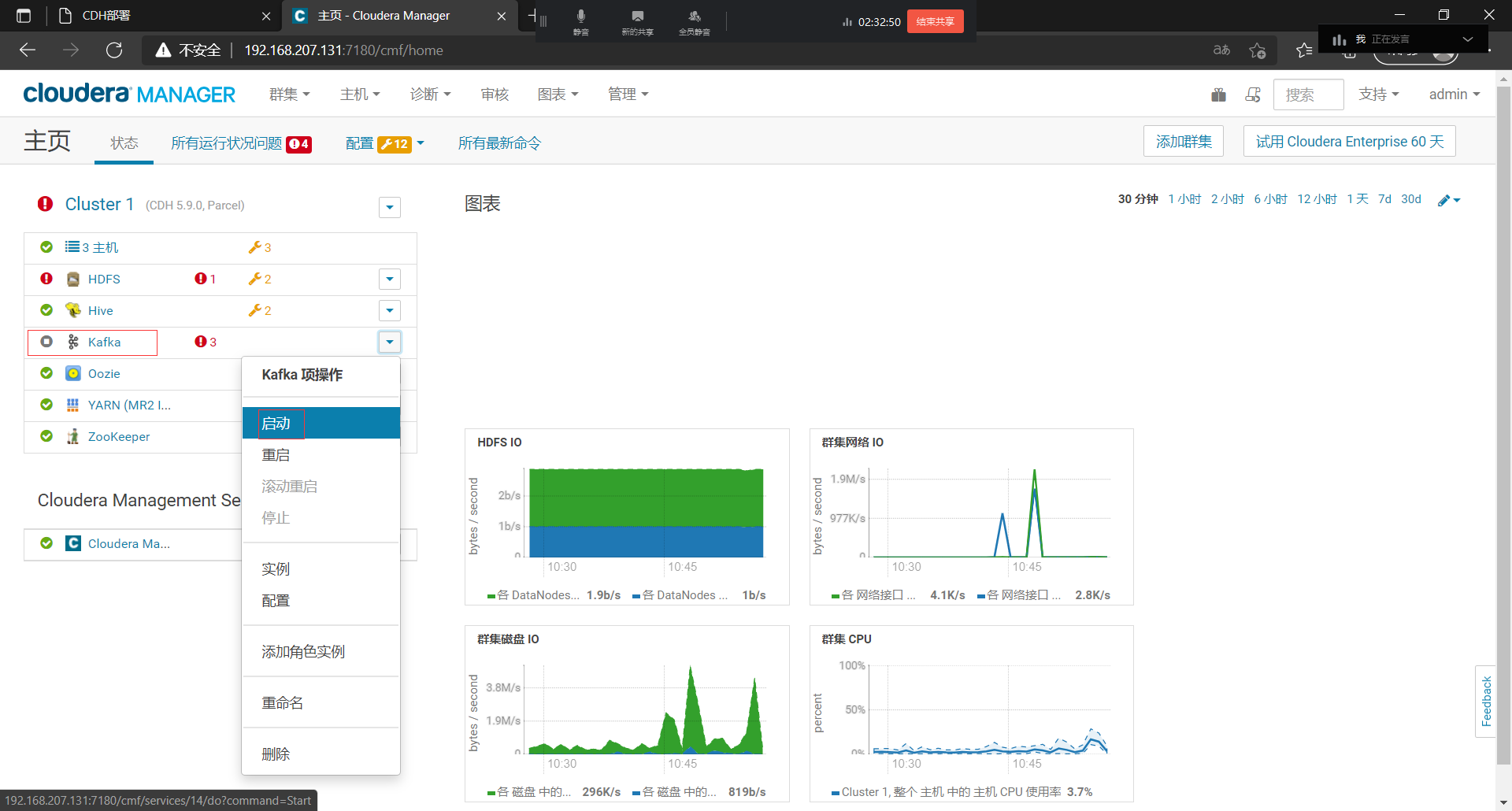Reload the page with the refresh icon
This screenshot has height=811, width=1512.
[x=114, y=50]
